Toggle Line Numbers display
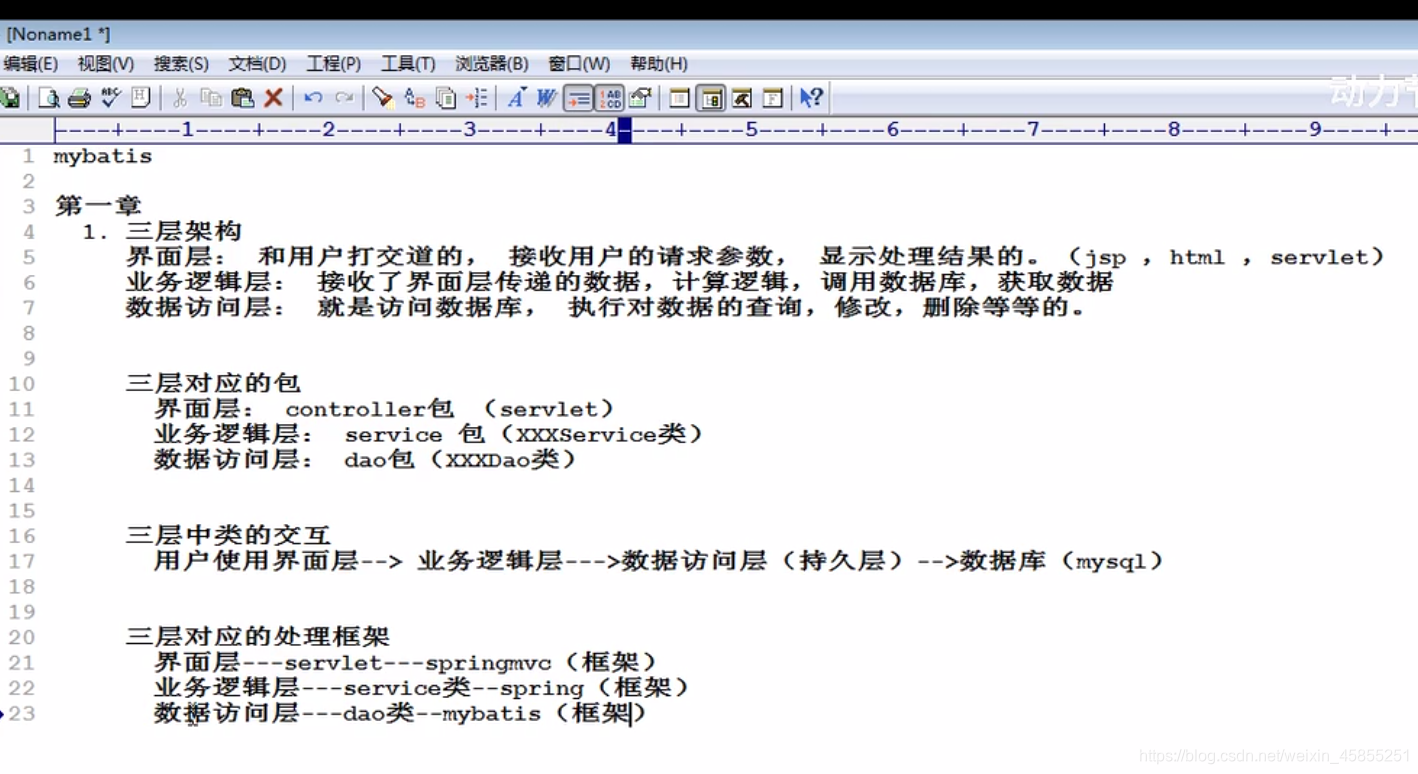 (x=608, y=98)
